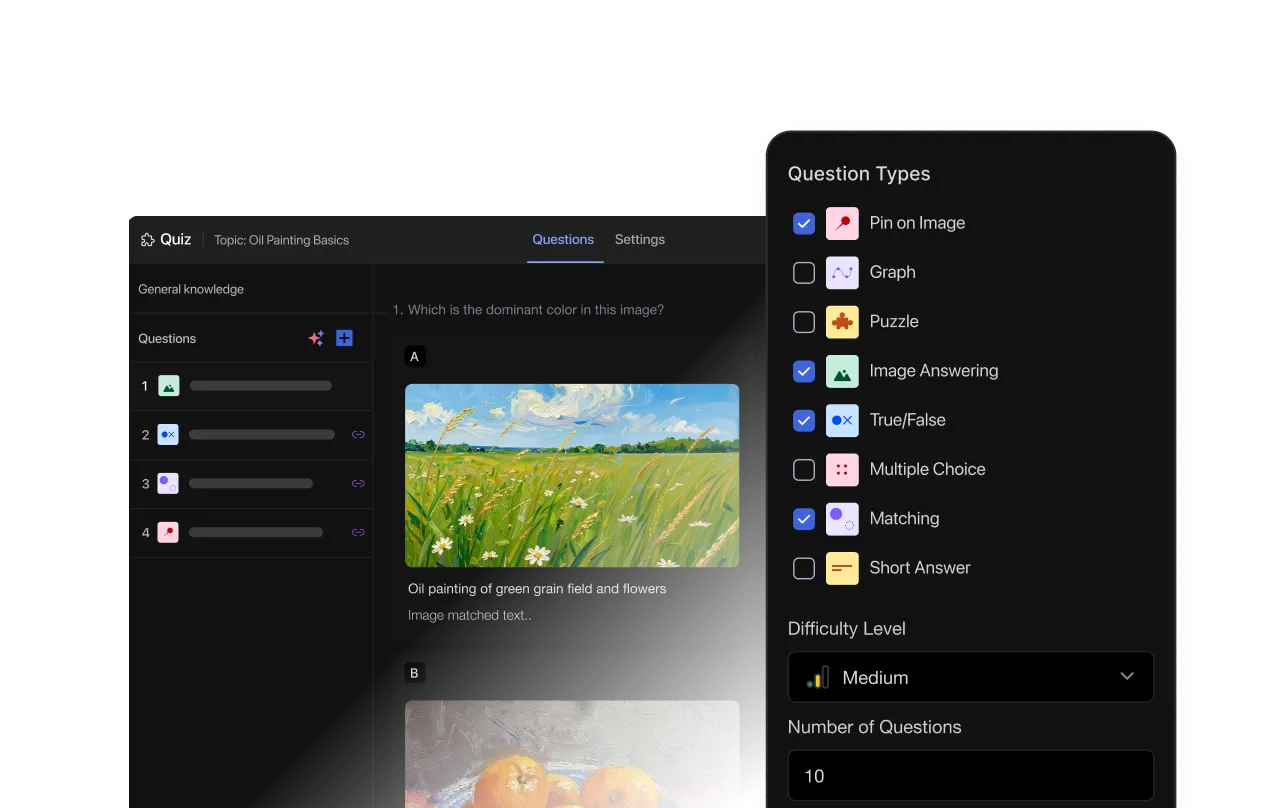Select question 3 matching icon
Viewport: 1278px width, 808px height.
(x=168, y=483)
